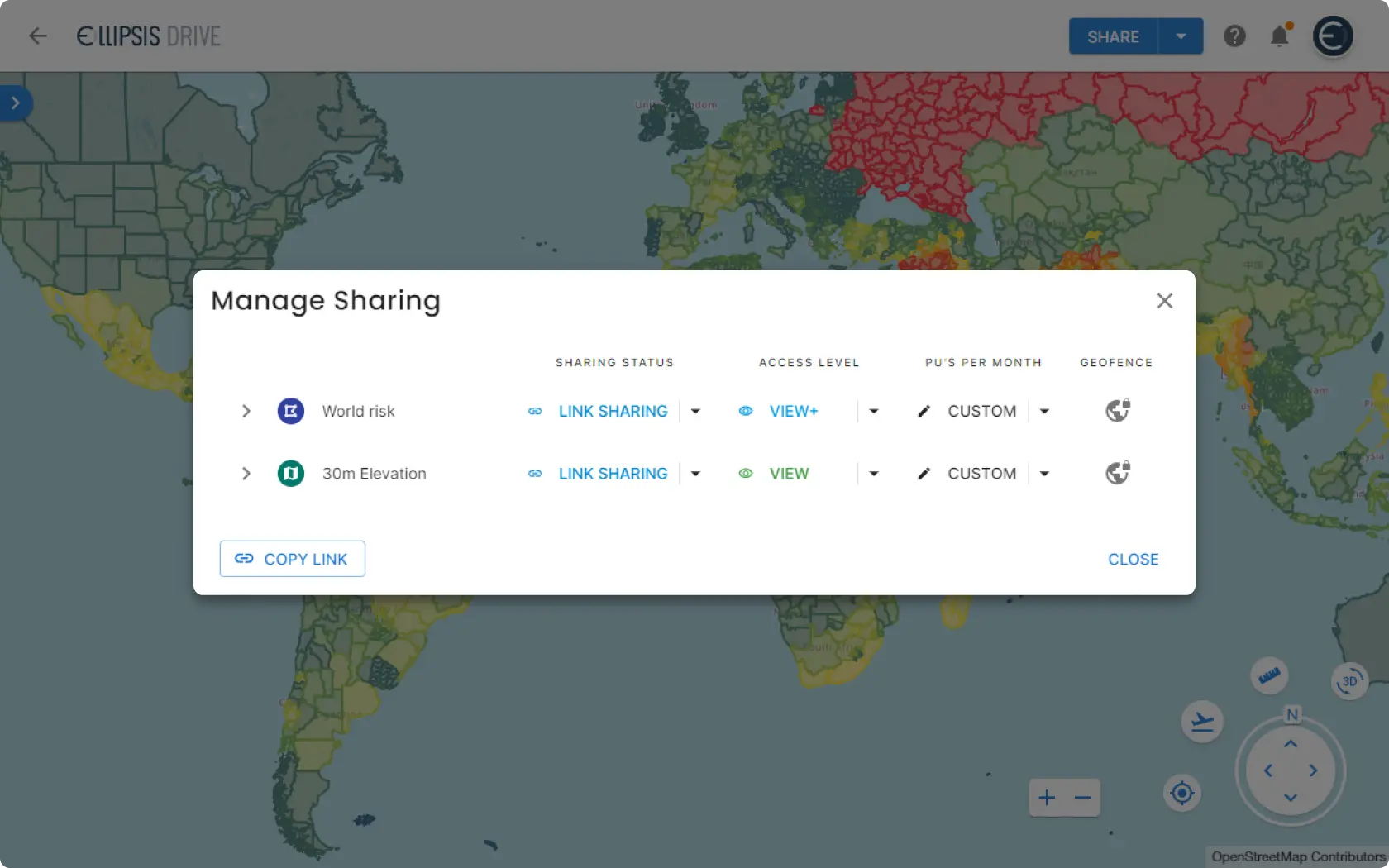Open the Share button dropdown arrow
Image resolution: width=1389 pixels, height=868 pixels.
[1181, 36]
